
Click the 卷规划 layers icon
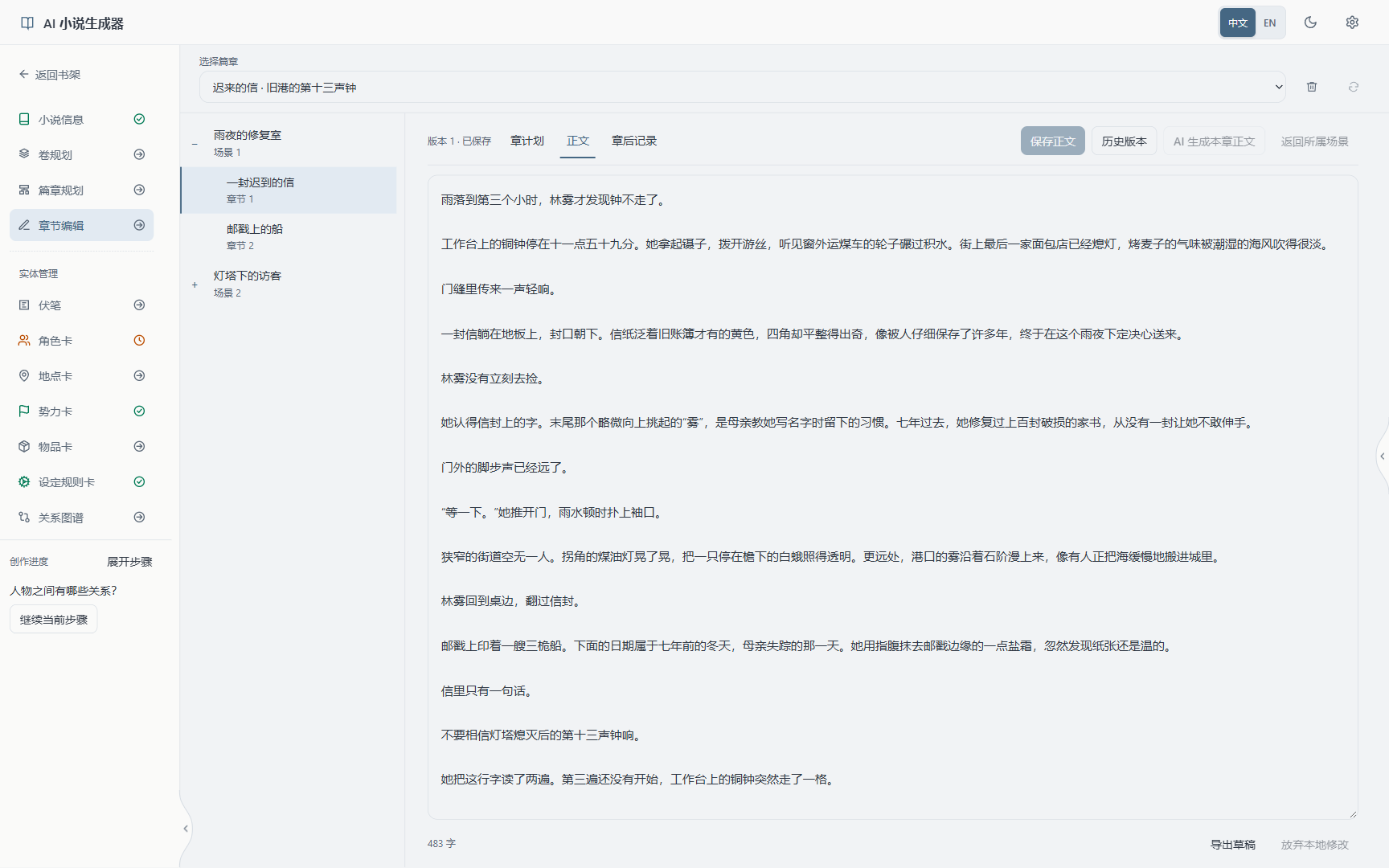pos(24,154)
